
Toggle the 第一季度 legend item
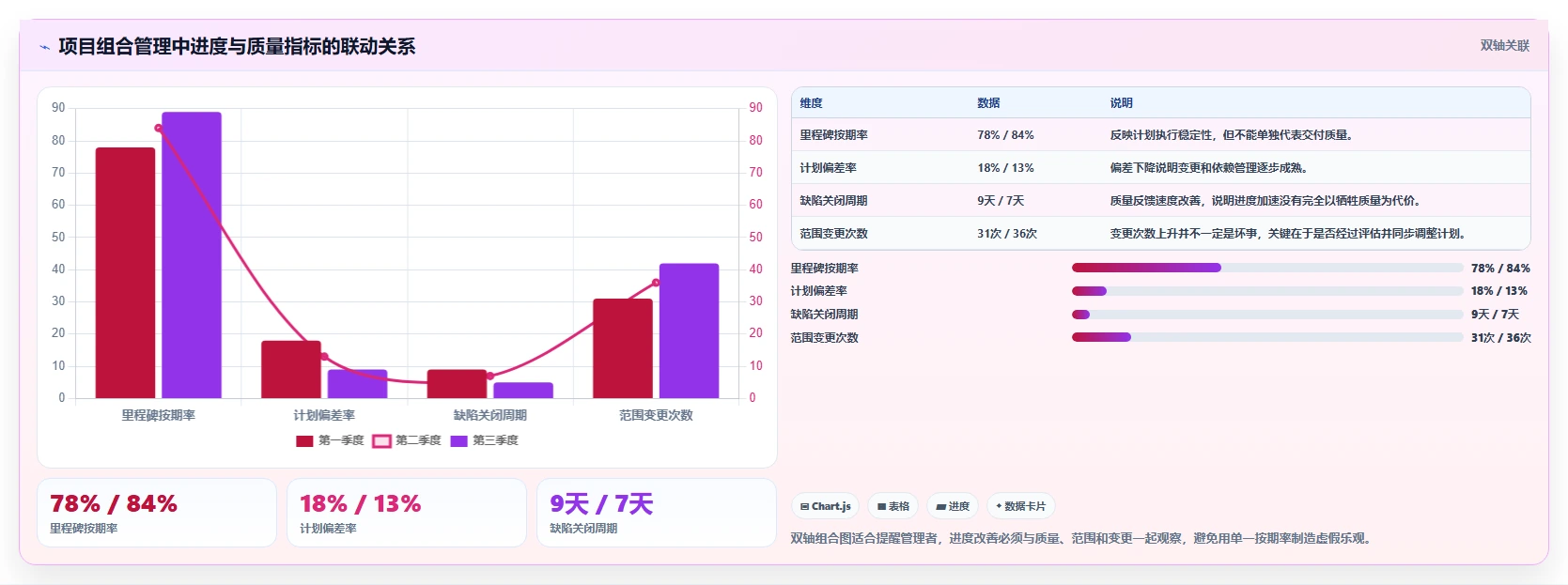tap(330, 440)
